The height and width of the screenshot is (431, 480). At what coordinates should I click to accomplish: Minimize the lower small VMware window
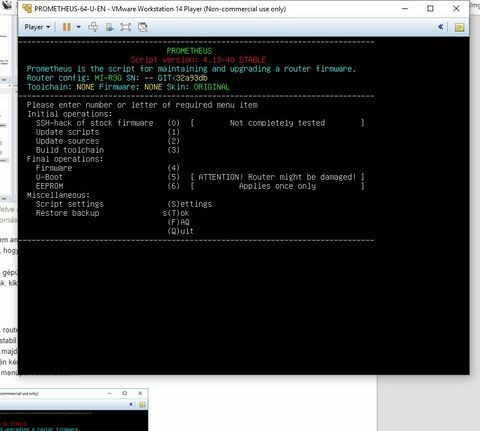pyautogui.click(x=109, y=394)
